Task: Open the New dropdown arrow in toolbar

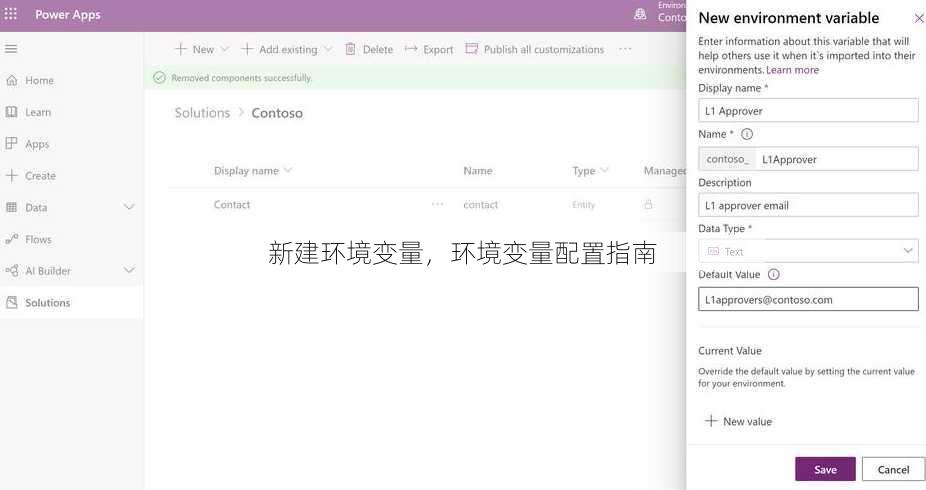Action: point(224,49)
